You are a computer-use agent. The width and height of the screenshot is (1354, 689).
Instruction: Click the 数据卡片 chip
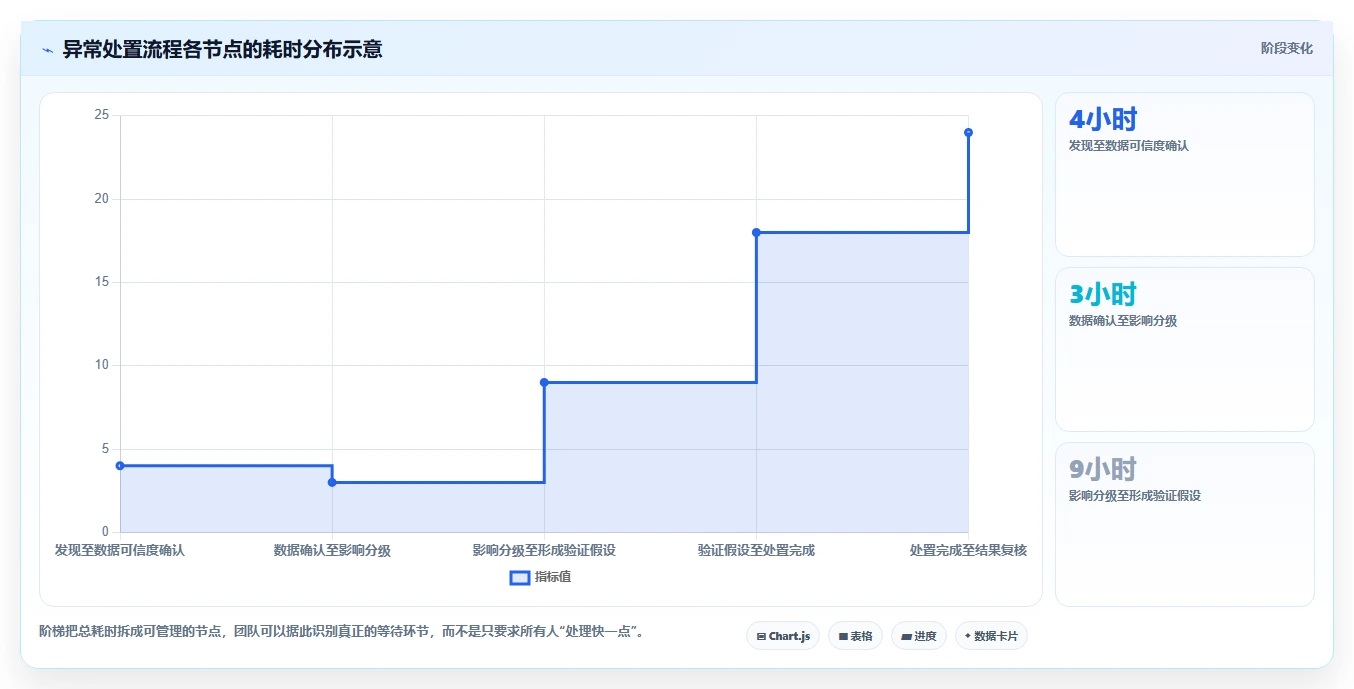(x=991, y=636)
